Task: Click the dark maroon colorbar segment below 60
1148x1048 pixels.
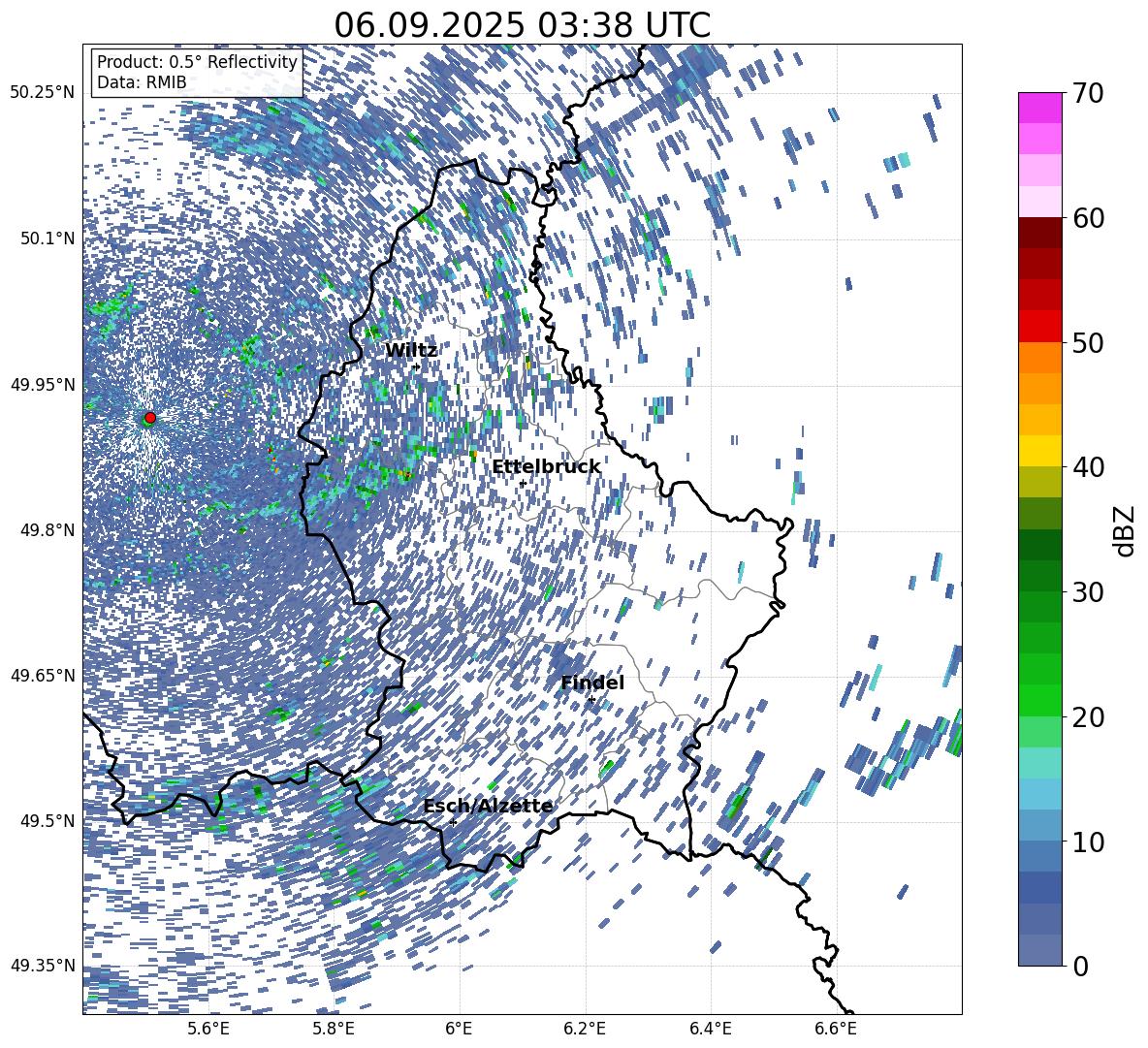Action: (1040, 233)
